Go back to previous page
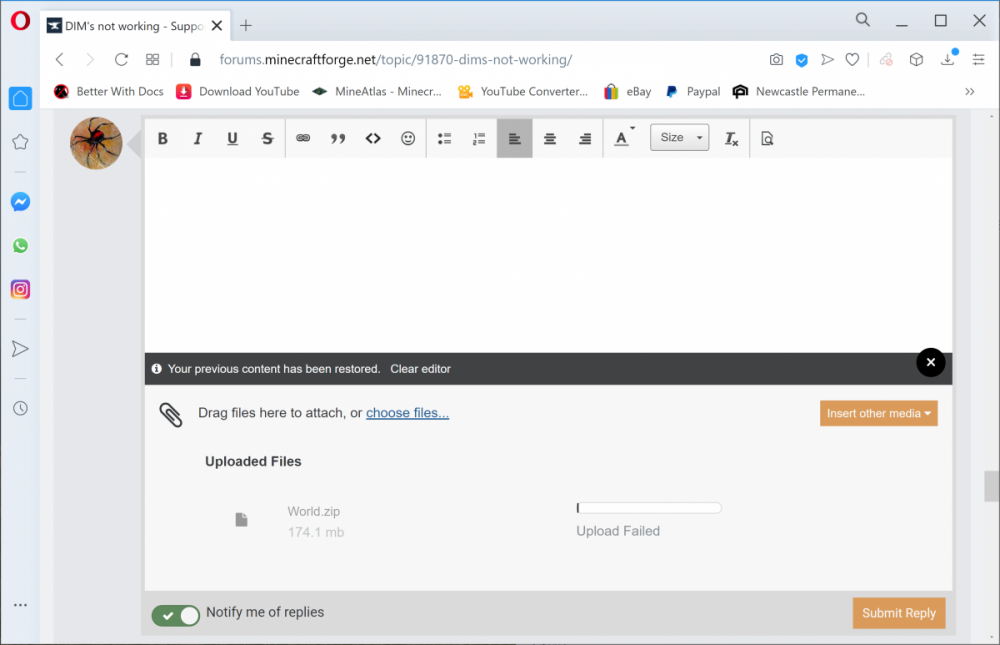Image resolution: width=1000 pixels, height=645 pixels. coord(60,59)
